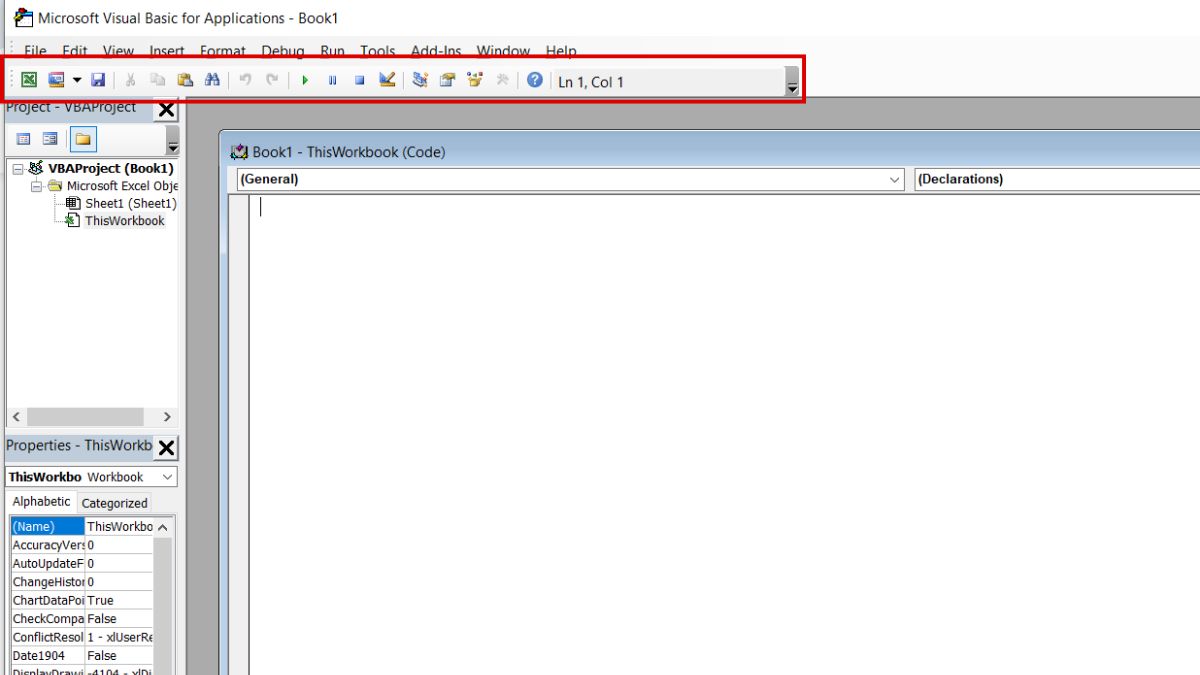The width and height of the screenshot is (1200, 675).
Task: Click the Project tree scroll left arrow
Action: click(16, 417)
